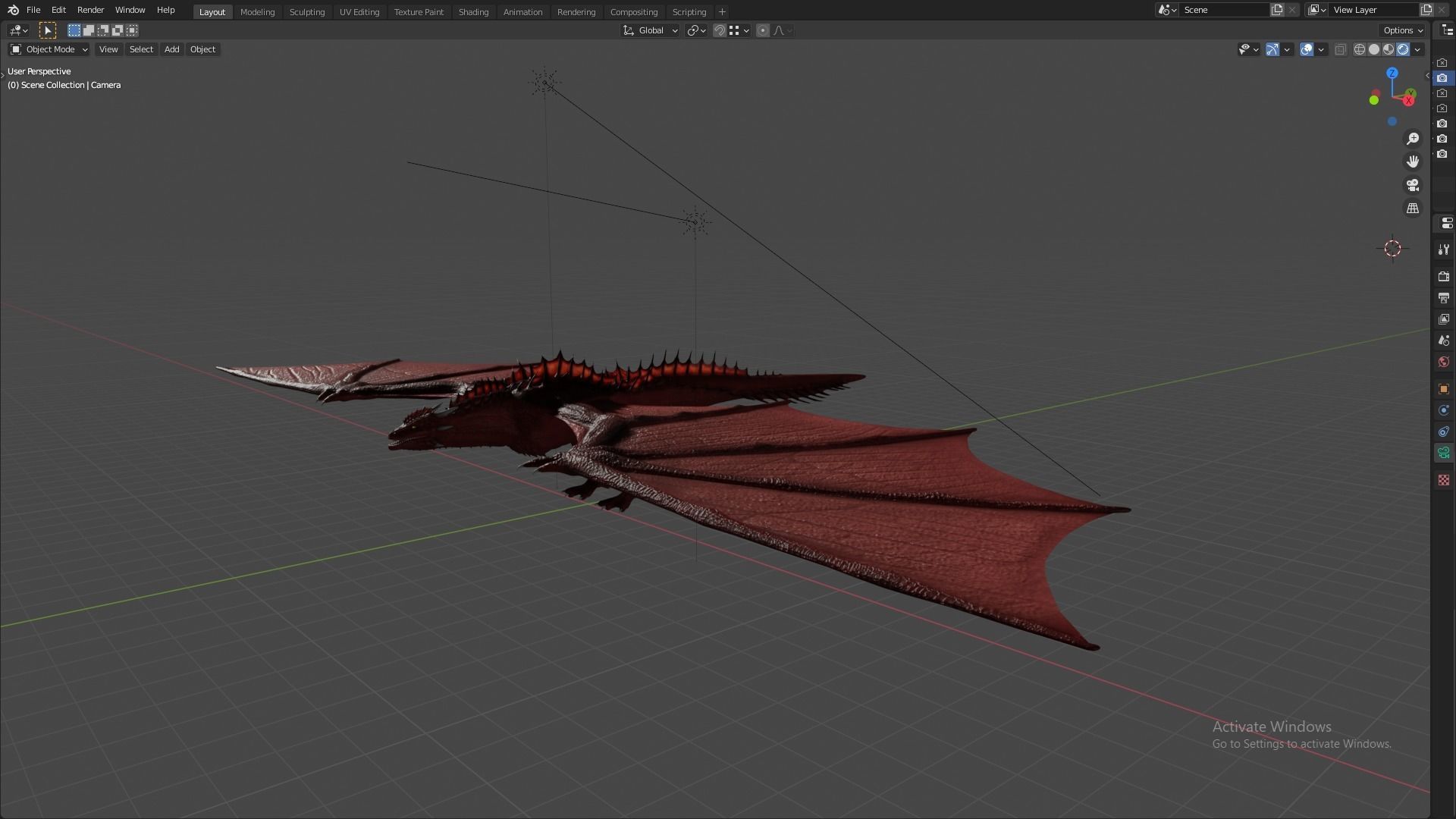Viewport: 1456px width, 819px height.
Task: Open Object properties tab (orange square)
Action: 1444,389
